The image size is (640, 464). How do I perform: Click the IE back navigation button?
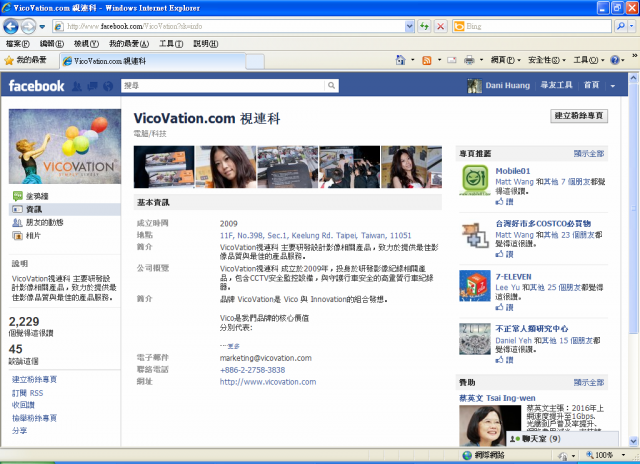coord(11,27)
